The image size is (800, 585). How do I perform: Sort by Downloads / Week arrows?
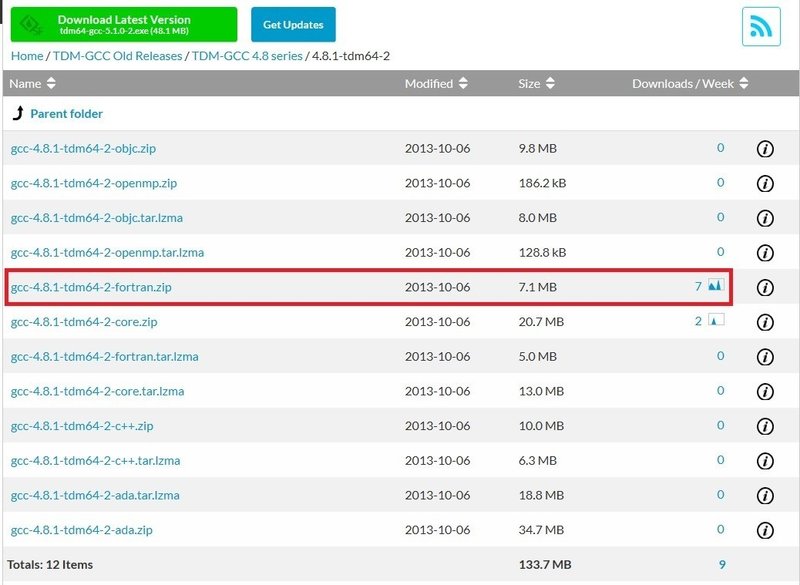(x=744, y=83)
